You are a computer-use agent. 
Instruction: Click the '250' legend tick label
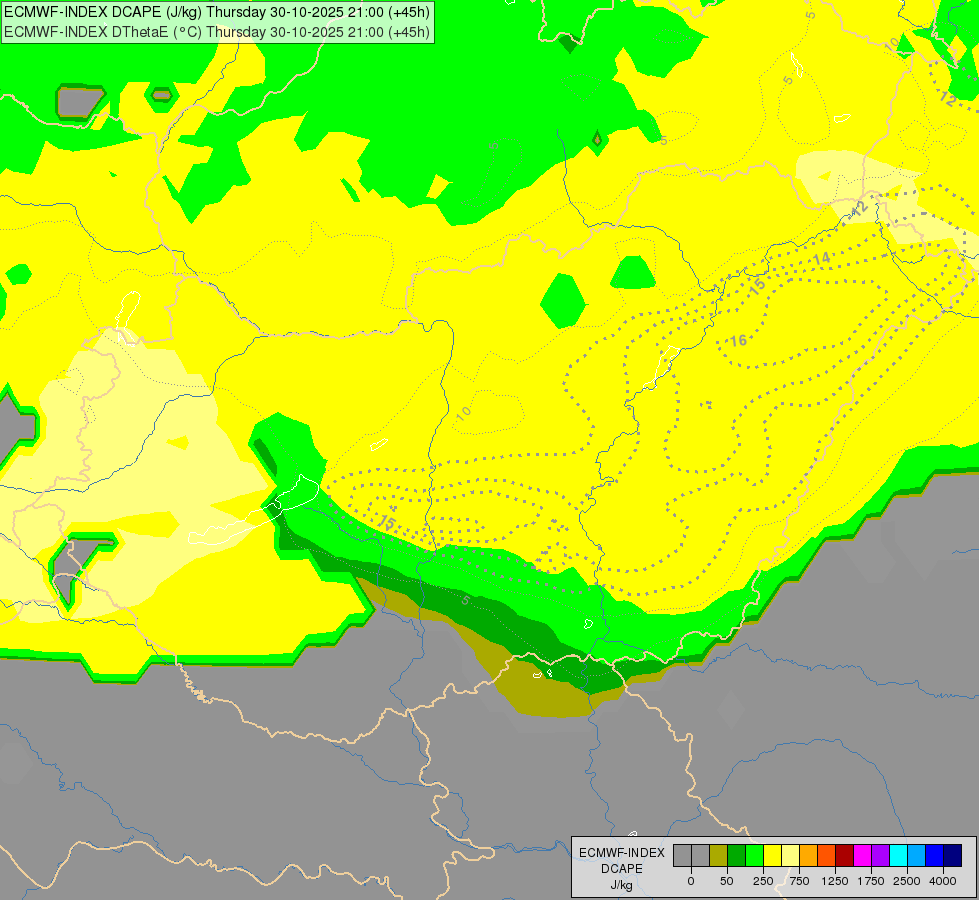pyautogui.click(x=763, y=881)
